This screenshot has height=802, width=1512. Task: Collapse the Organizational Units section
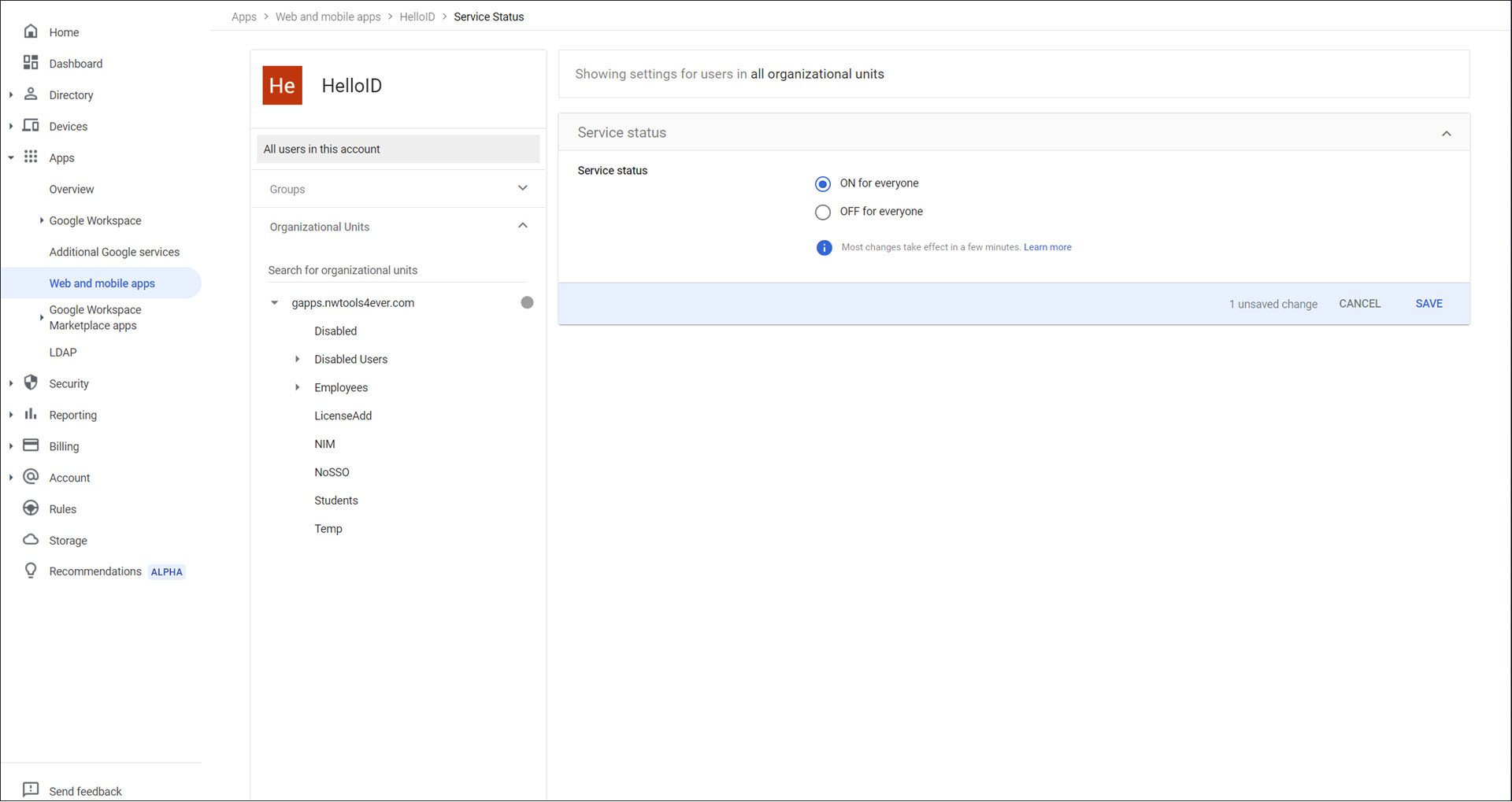[523, 226]
